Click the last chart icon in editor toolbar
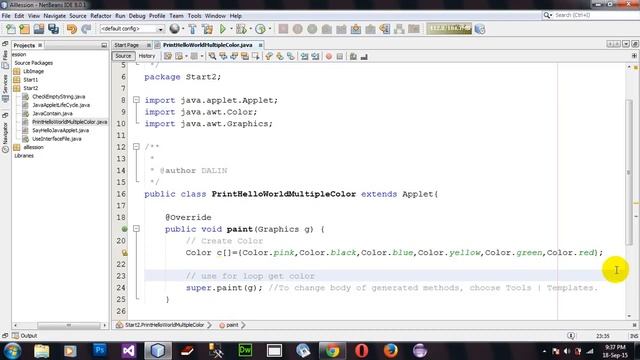The image size is (640, 360). (364, 56)
